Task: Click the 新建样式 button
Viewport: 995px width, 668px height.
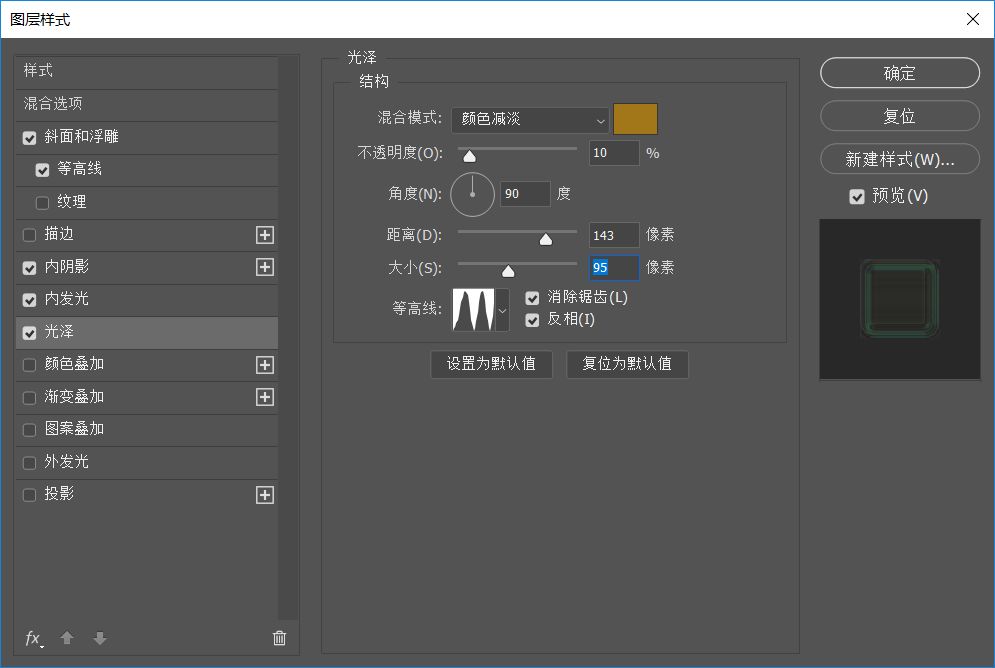Action: pyautogui.click(x=899, y=160)
